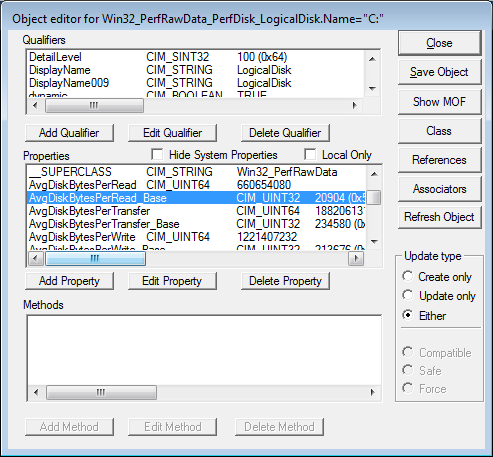Click the Properties list scroll-up arrow
Screen dimensions: 493x457
pyautogui.click(x=374, y=174)
